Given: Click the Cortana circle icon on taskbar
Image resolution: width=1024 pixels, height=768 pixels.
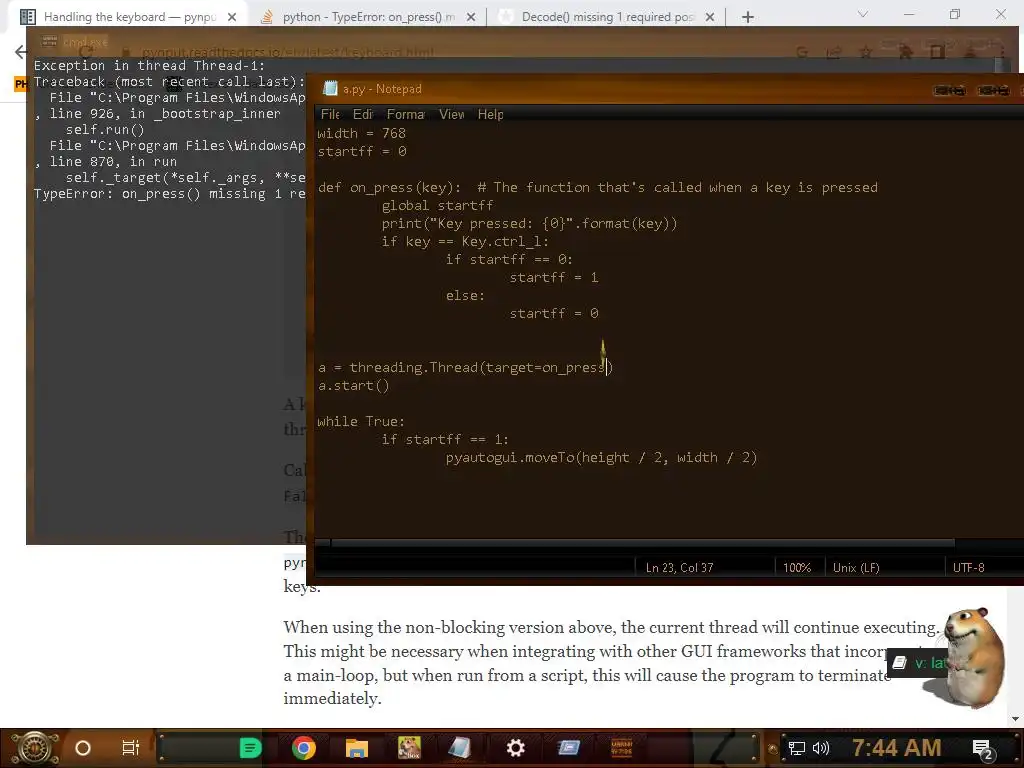Looking at the screenshot, I should [x=83, y=748].
